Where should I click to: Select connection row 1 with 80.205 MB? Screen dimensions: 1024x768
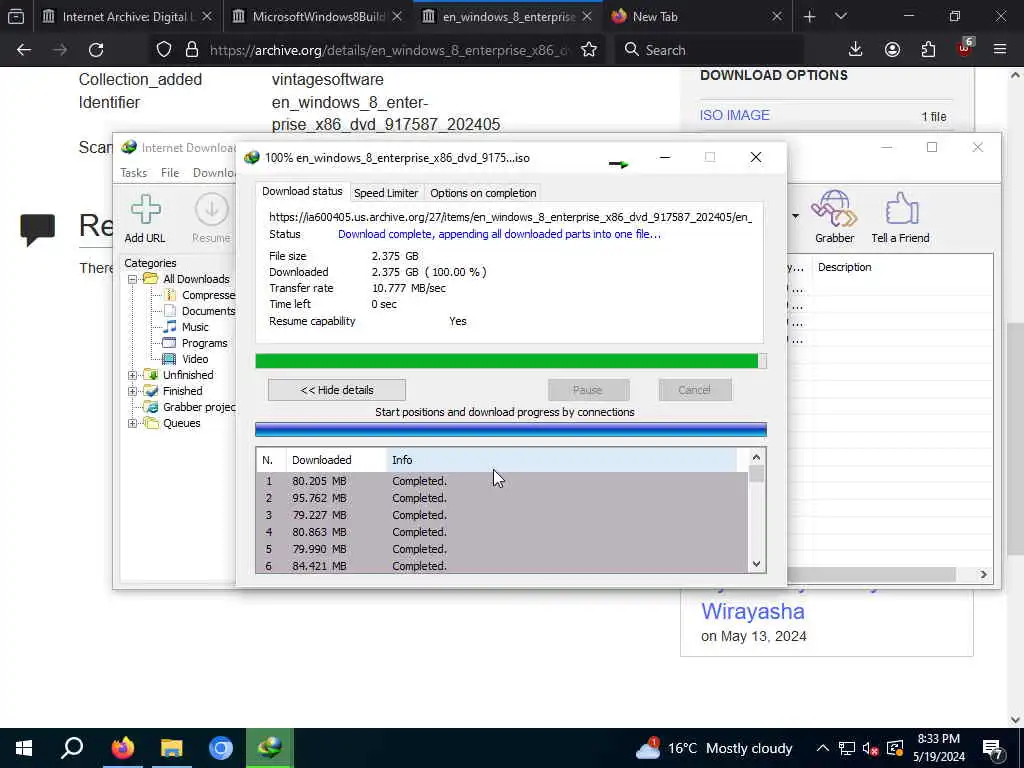(x=502, y=481)
